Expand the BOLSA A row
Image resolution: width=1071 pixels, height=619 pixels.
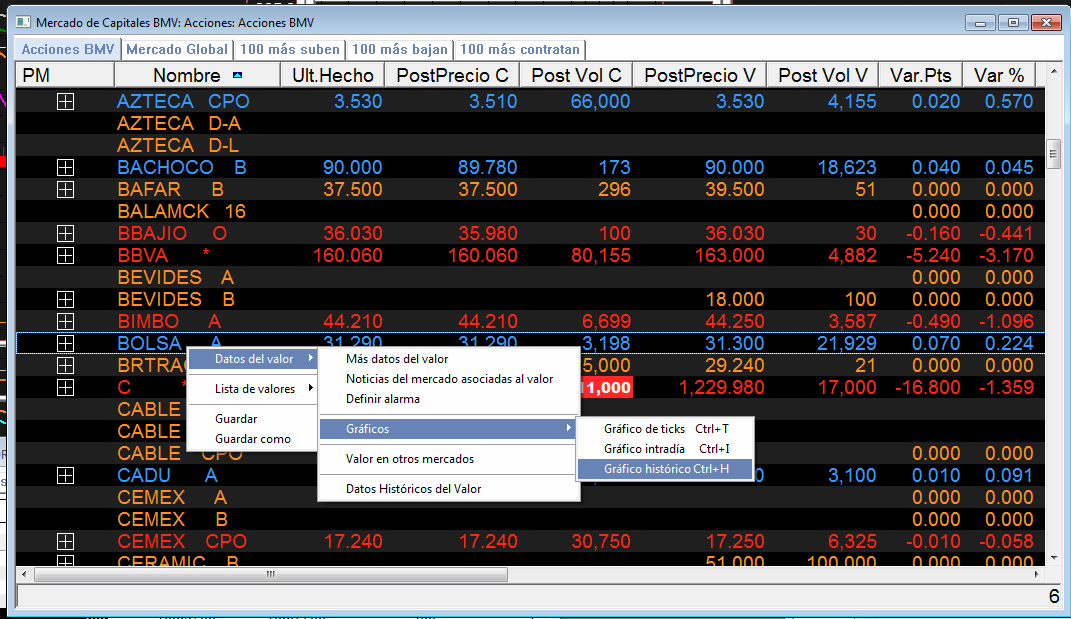(66, 343)
